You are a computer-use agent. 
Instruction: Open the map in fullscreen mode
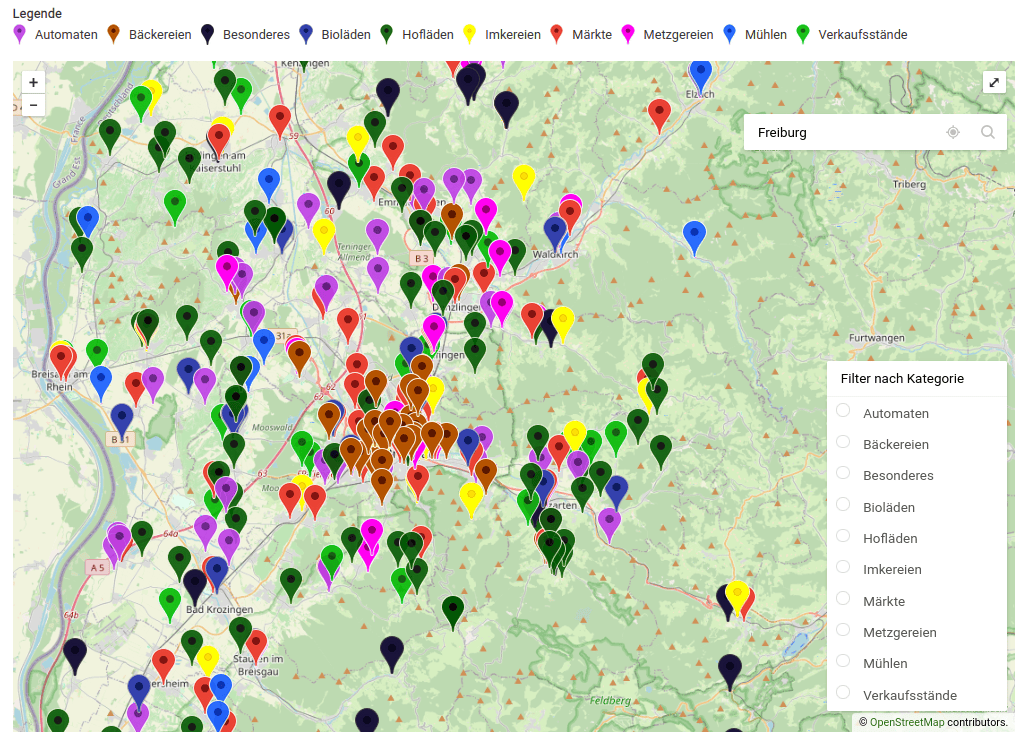pyautogui.click(x=994, y=83)
